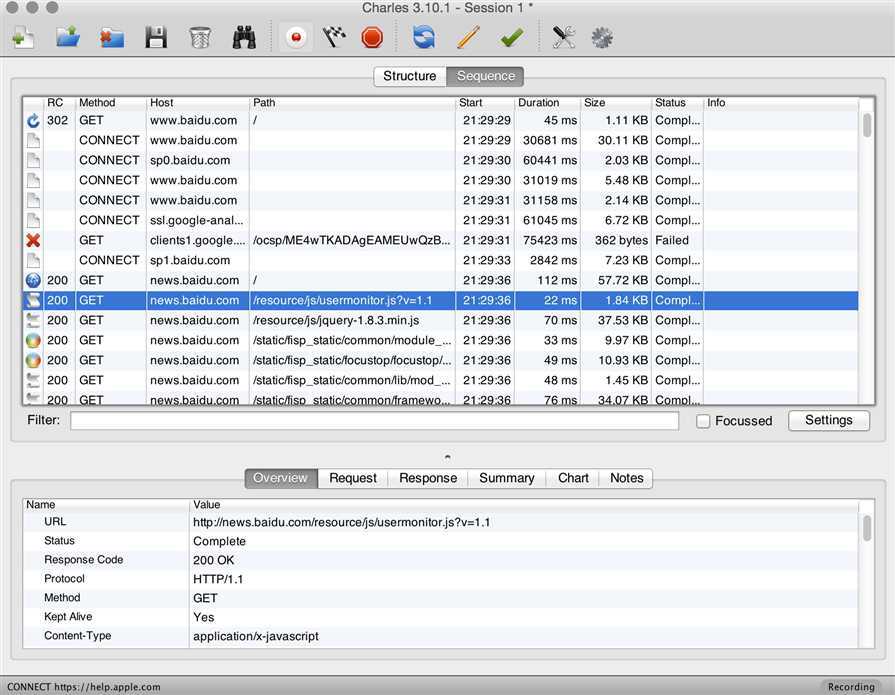
Task: Click the New Session toolbar icon
Action: 23,38
